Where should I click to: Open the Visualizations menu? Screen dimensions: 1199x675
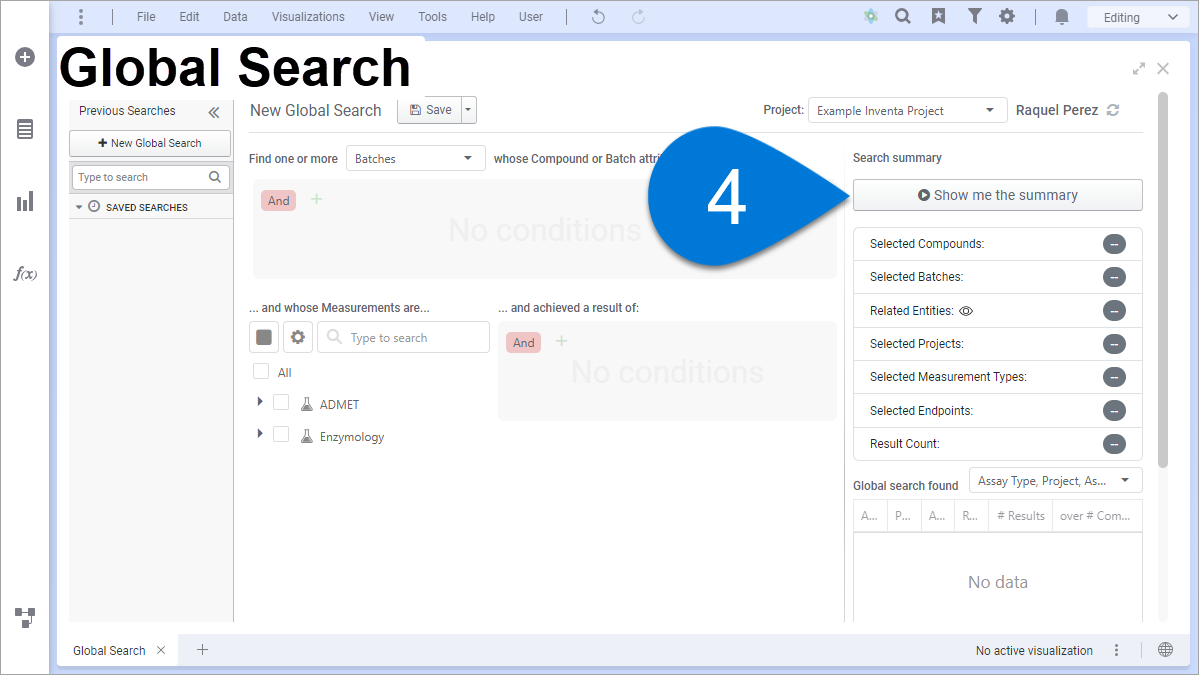click(308, 17)
